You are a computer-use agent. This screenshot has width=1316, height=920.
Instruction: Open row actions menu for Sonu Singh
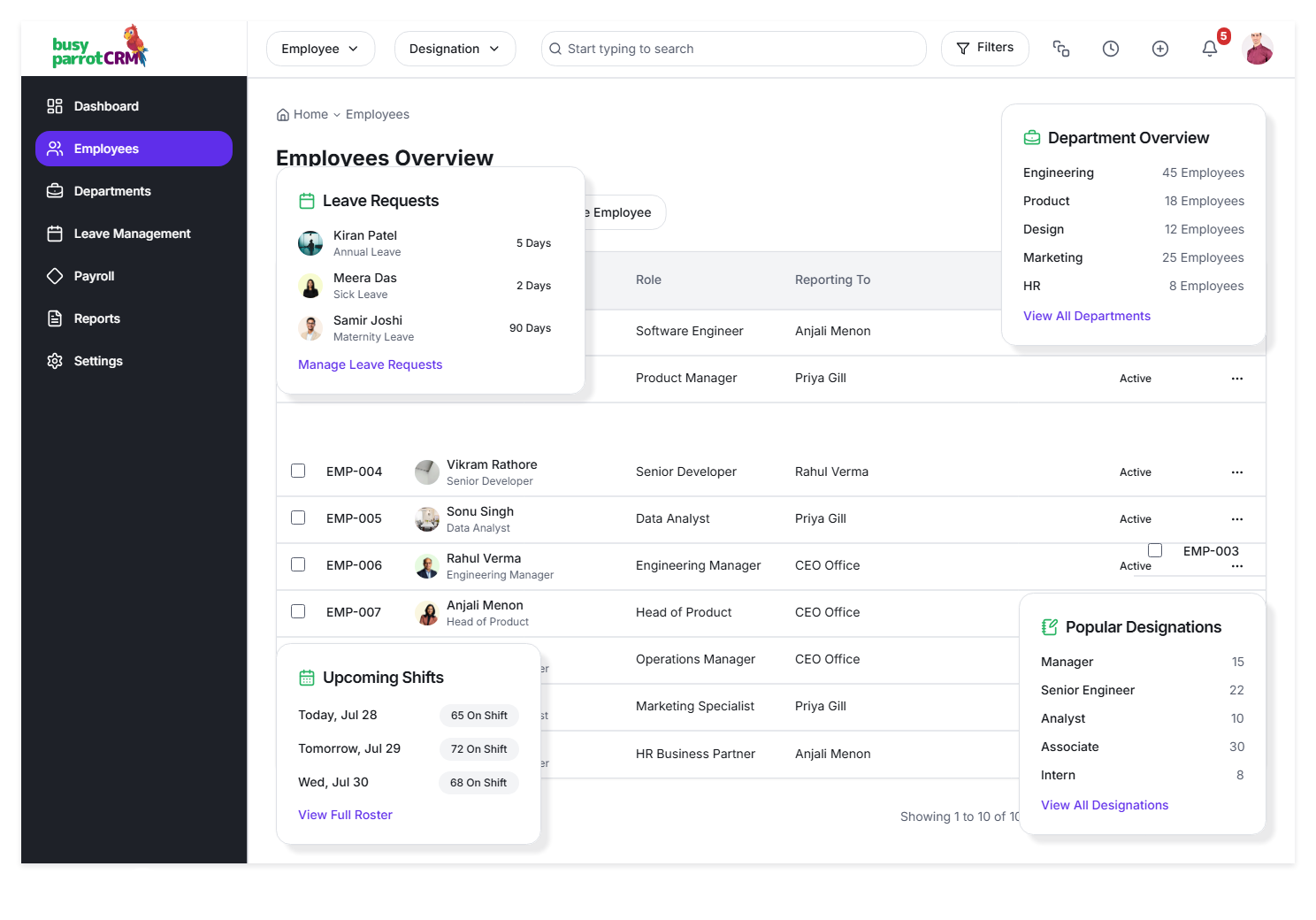pyautogui.click(x=1236, y=519)
